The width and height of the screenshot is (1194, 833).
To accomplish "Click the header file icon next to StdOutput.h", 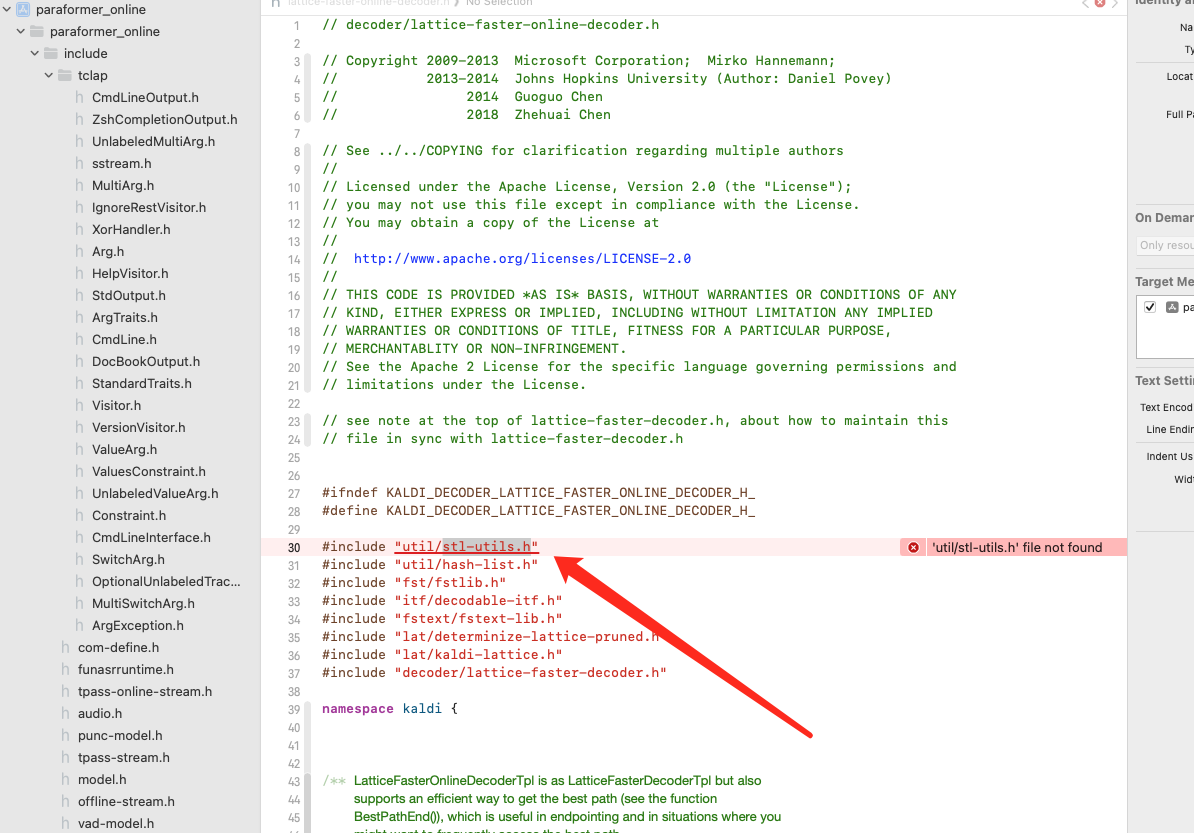I will [79, 295].
